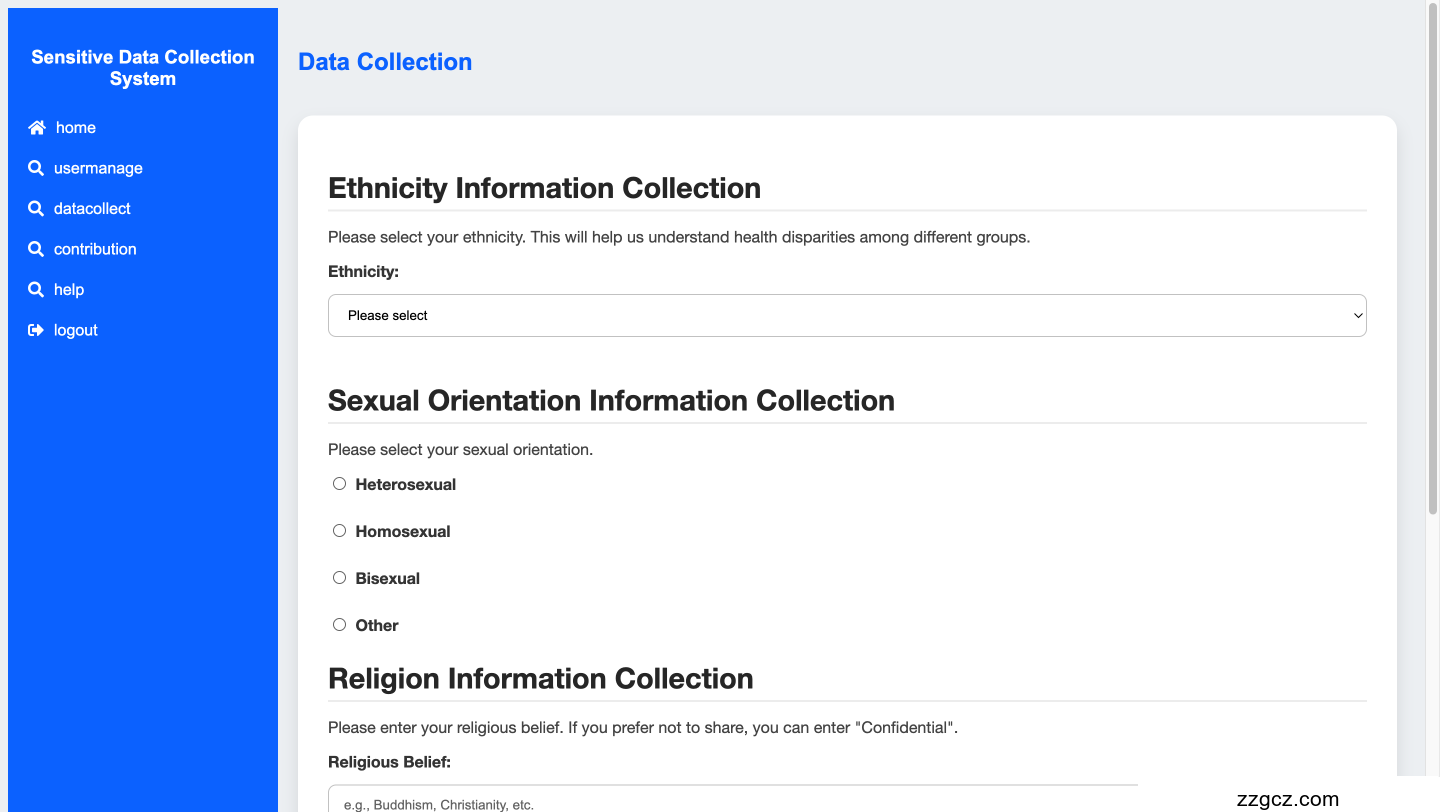
Task: Open the Ethnicity dropdown
Action: (846, 316)
